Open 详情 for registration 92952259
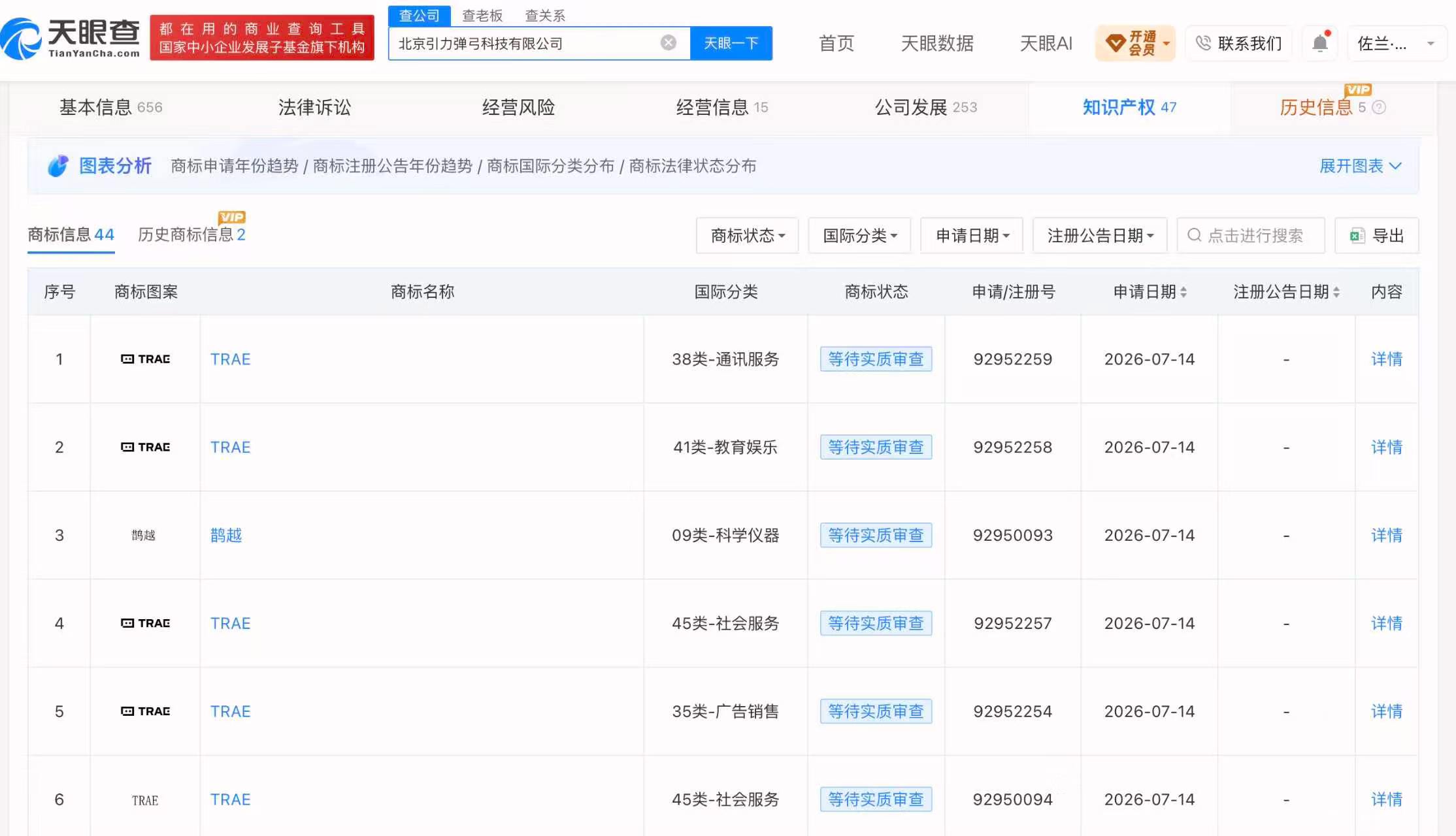This screenshot has height=836, width=1456. pos(1386,359)
